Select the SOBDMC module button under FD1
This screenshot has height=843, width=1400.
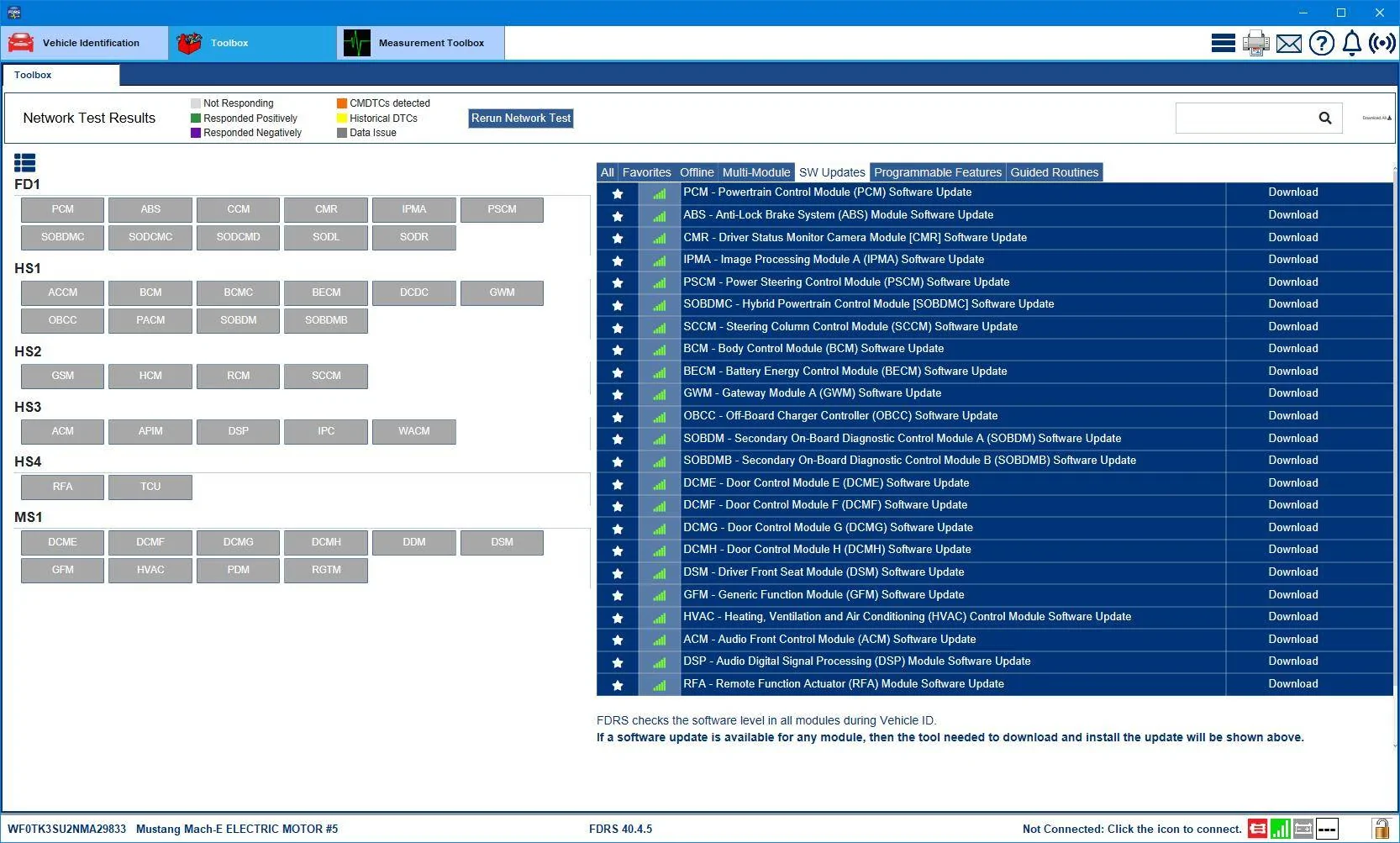(62, 237)
